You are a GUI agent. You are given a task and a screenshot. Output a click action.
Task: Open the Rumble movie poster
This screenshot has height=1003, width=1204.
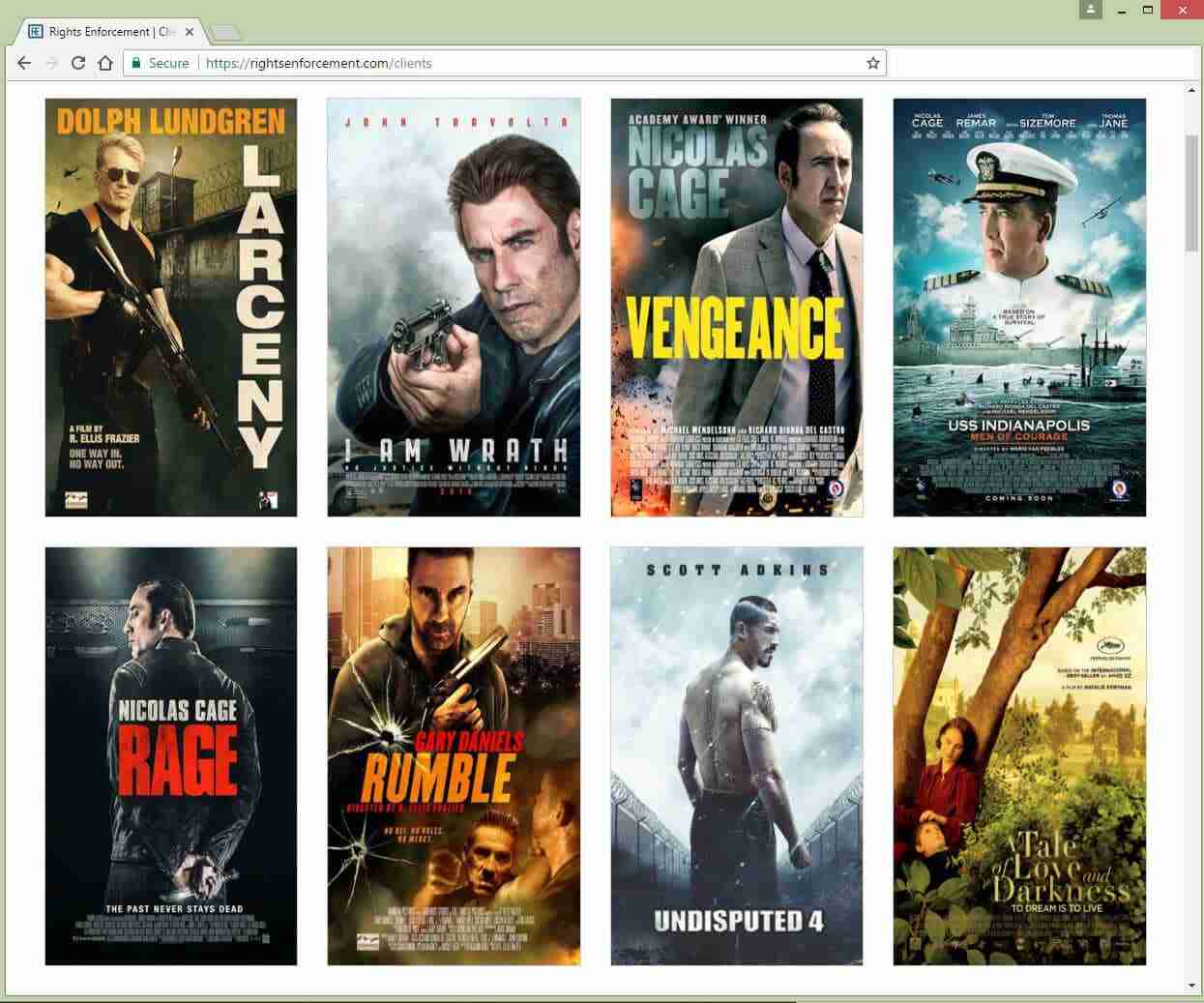coord(454,756)
